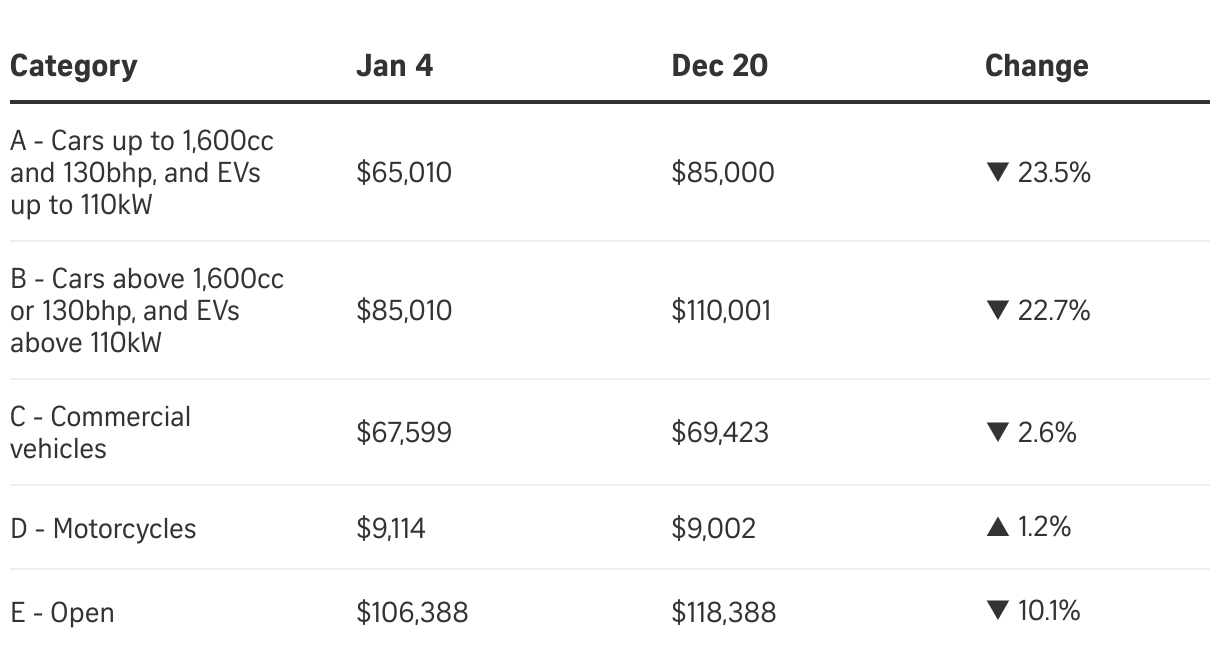Click the $65,010 Jan 4 price

coord(403,173)
